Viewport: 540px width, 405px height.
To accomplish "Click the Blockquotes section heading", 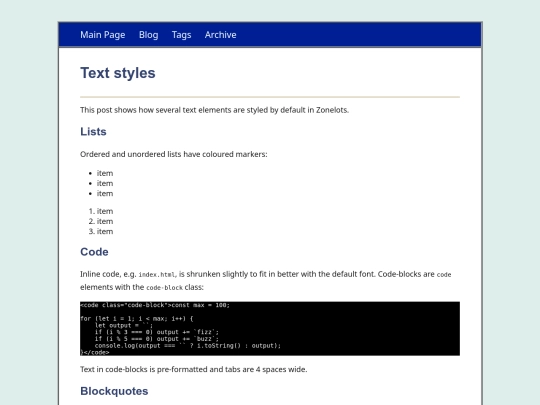I will 114,391.
